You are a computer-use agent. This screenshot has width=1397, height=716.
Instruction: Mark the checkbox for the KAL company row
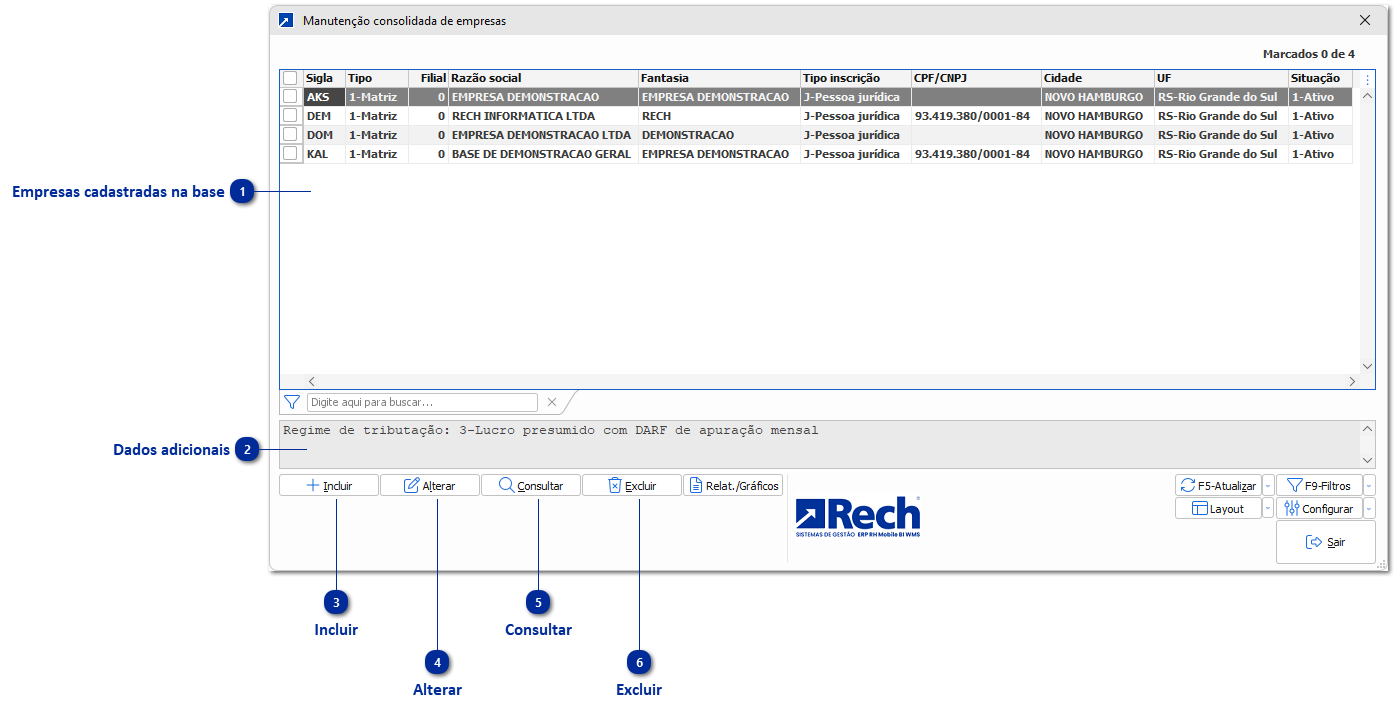[290, 154]
